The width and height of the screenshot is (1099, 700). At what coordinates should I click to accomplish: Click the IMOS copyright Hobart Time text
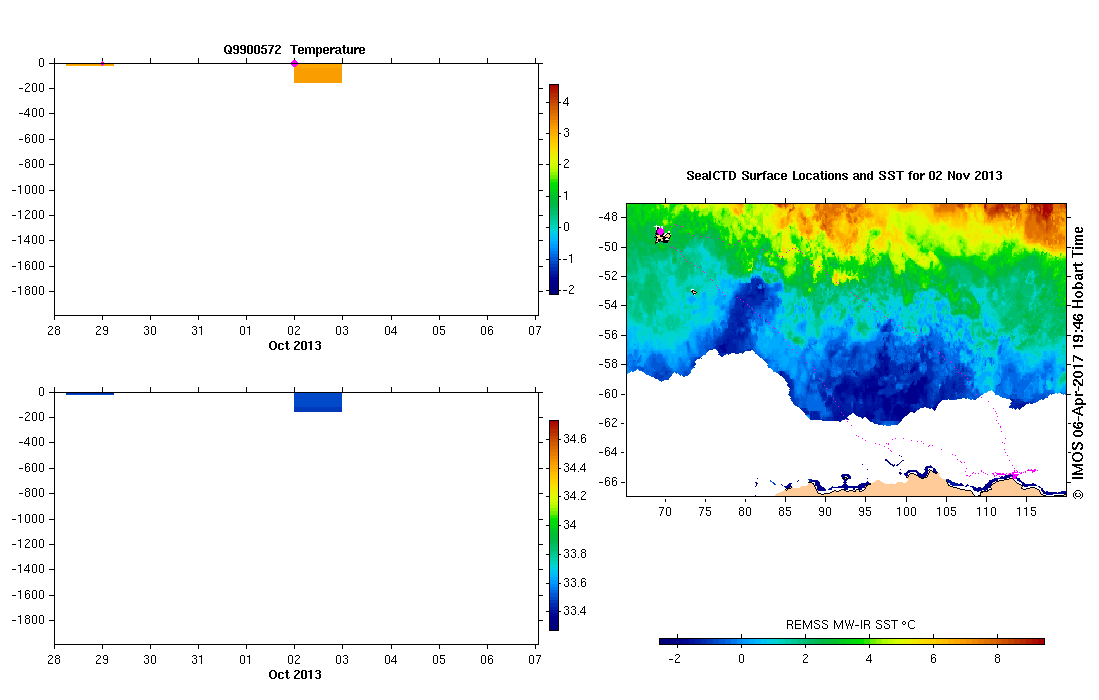[1078, 362]
